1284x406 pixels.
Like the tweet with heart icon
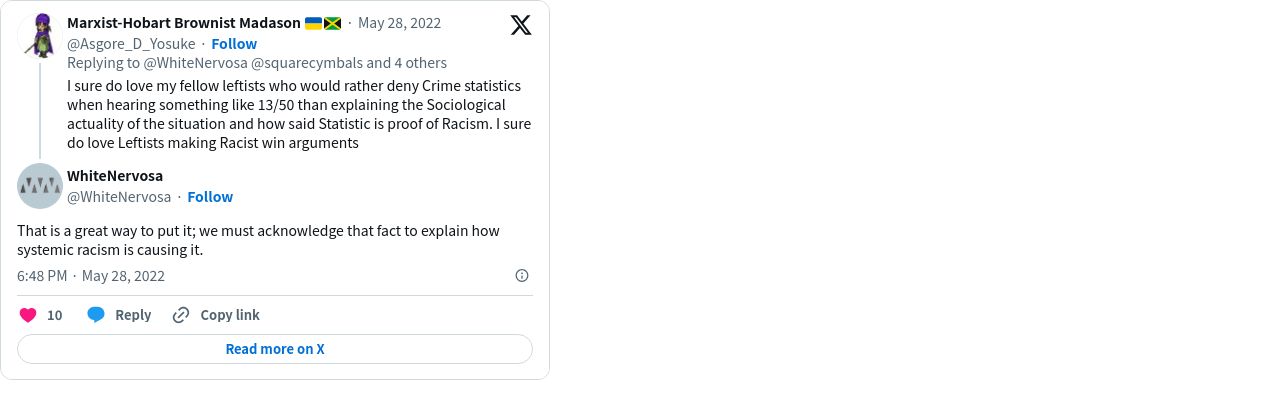(x=28, y=315)
